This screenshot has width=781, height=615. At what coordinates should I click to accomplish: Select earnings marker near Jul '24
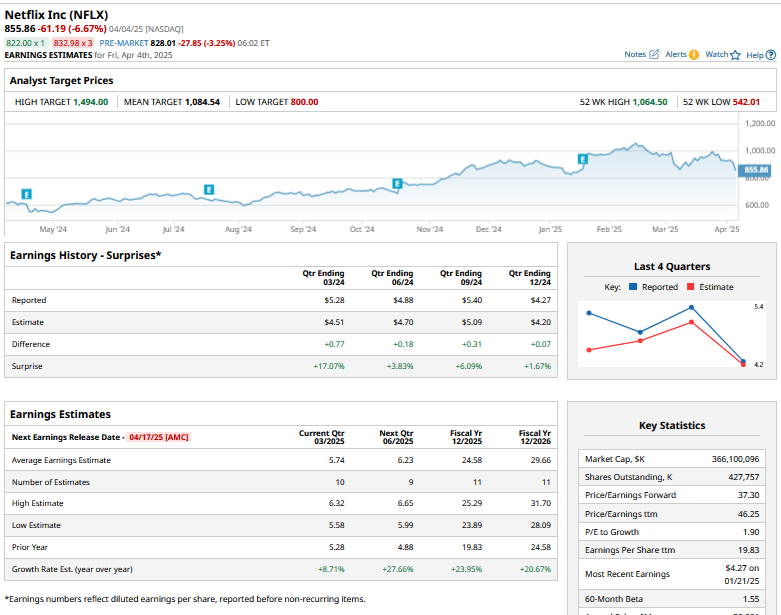pos(208,189)
